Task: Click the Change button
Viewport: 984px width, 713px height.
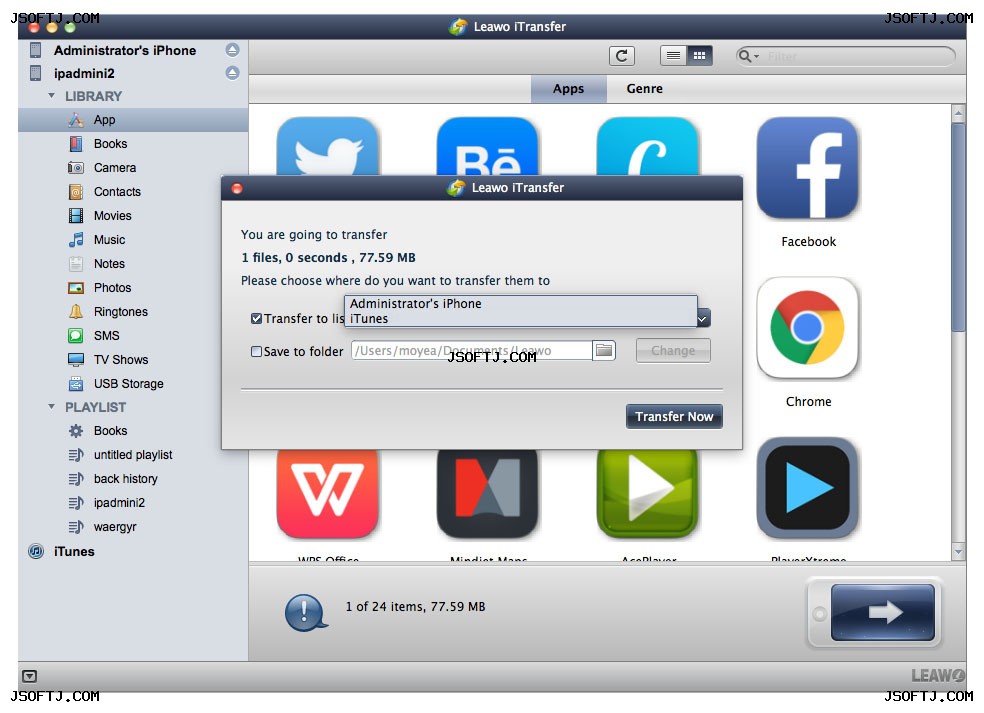Action: pos(673,351)
